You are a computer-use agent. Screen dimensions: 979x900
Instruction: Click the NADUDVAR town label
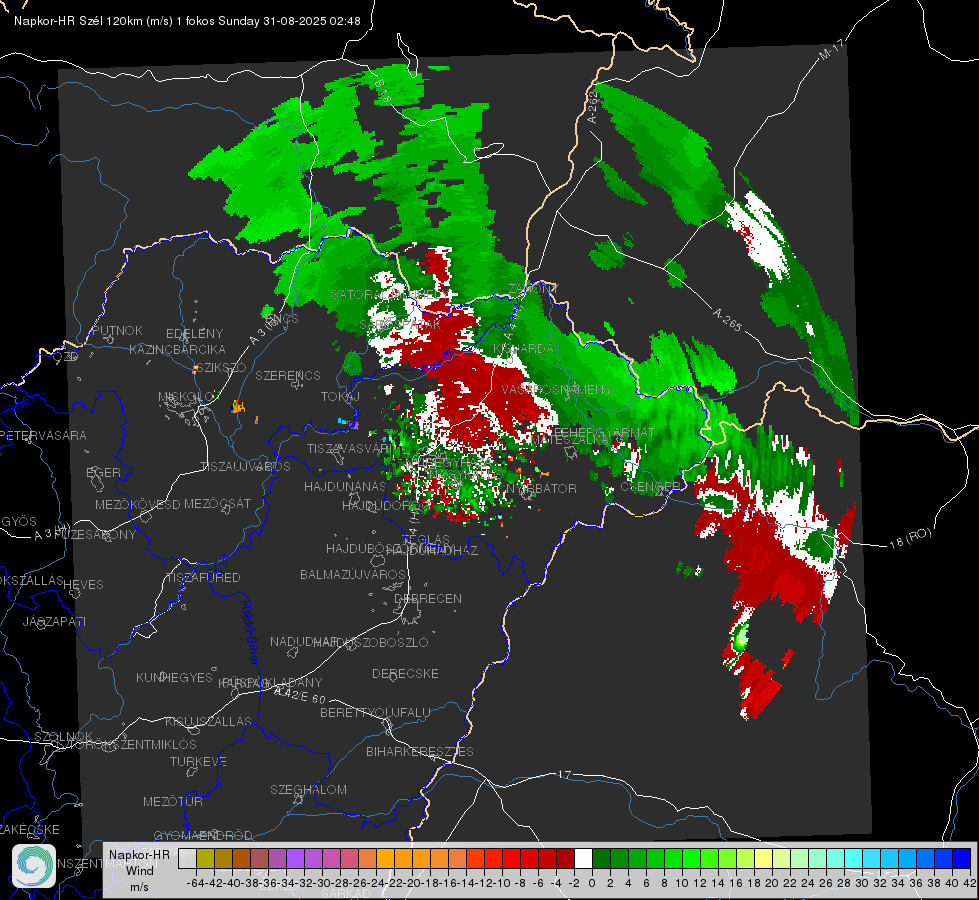pyautogui.click(x=304, y=641)
